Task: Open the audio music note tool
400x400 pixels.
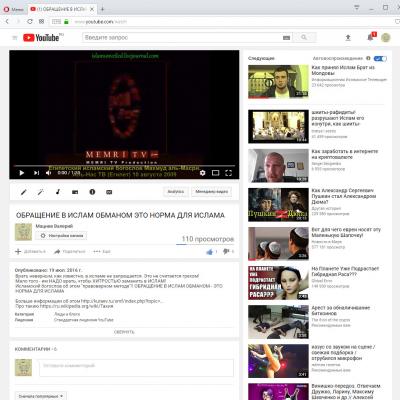Action: click(x=58, y=192)
